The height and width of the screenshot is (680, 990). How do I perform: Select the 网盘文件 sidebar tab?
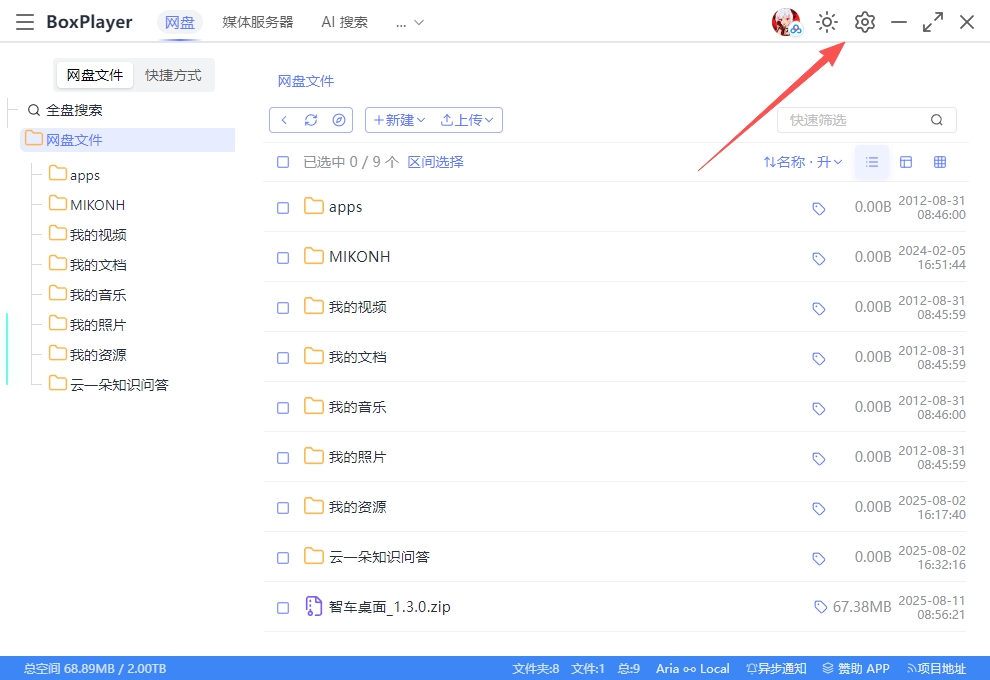pos(95,75)
